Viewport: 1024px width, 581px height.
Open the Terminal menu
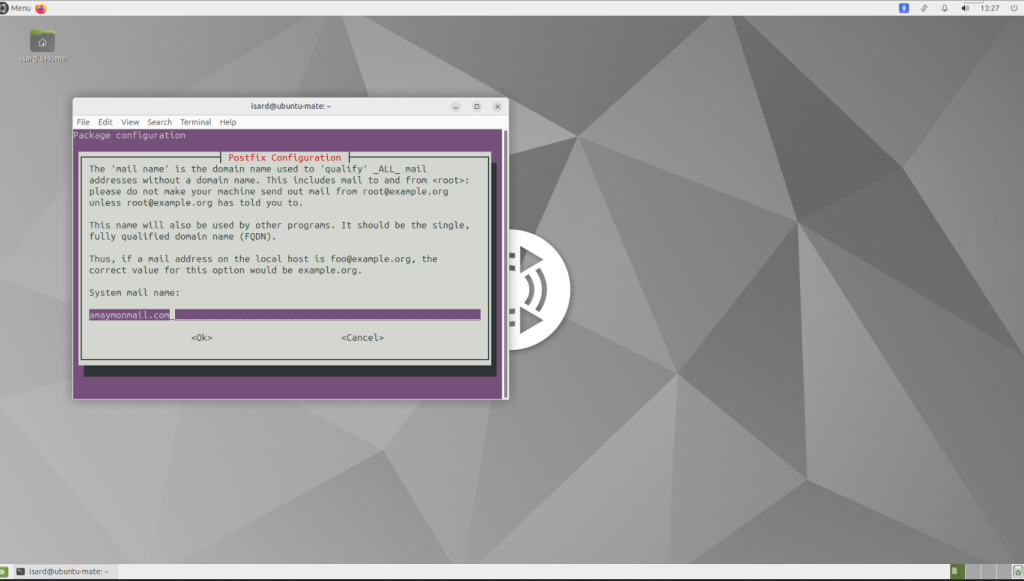[195, 122]
